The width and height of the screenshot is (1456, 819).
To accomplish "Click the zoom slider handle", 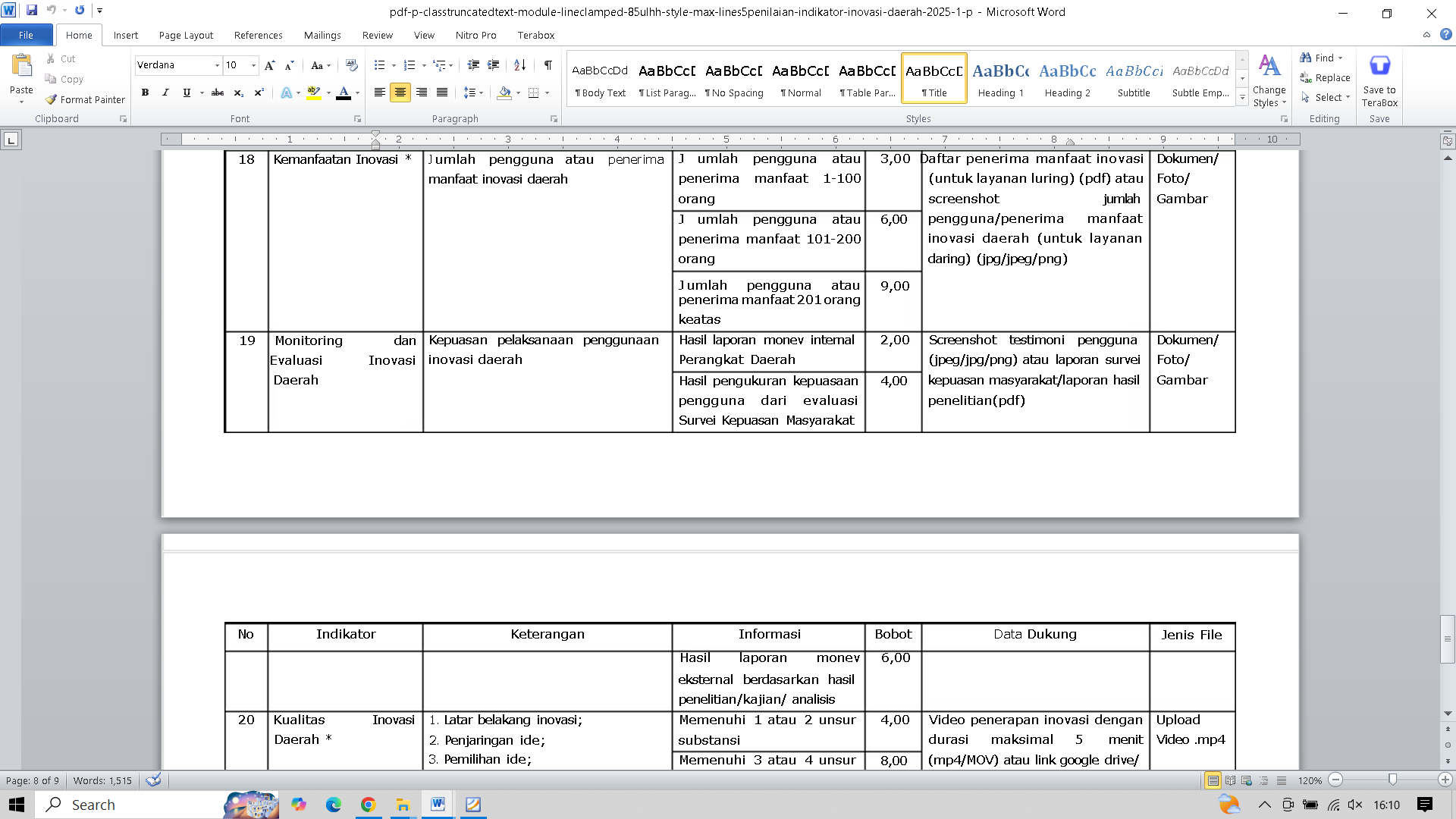I will pos(1392,780).
